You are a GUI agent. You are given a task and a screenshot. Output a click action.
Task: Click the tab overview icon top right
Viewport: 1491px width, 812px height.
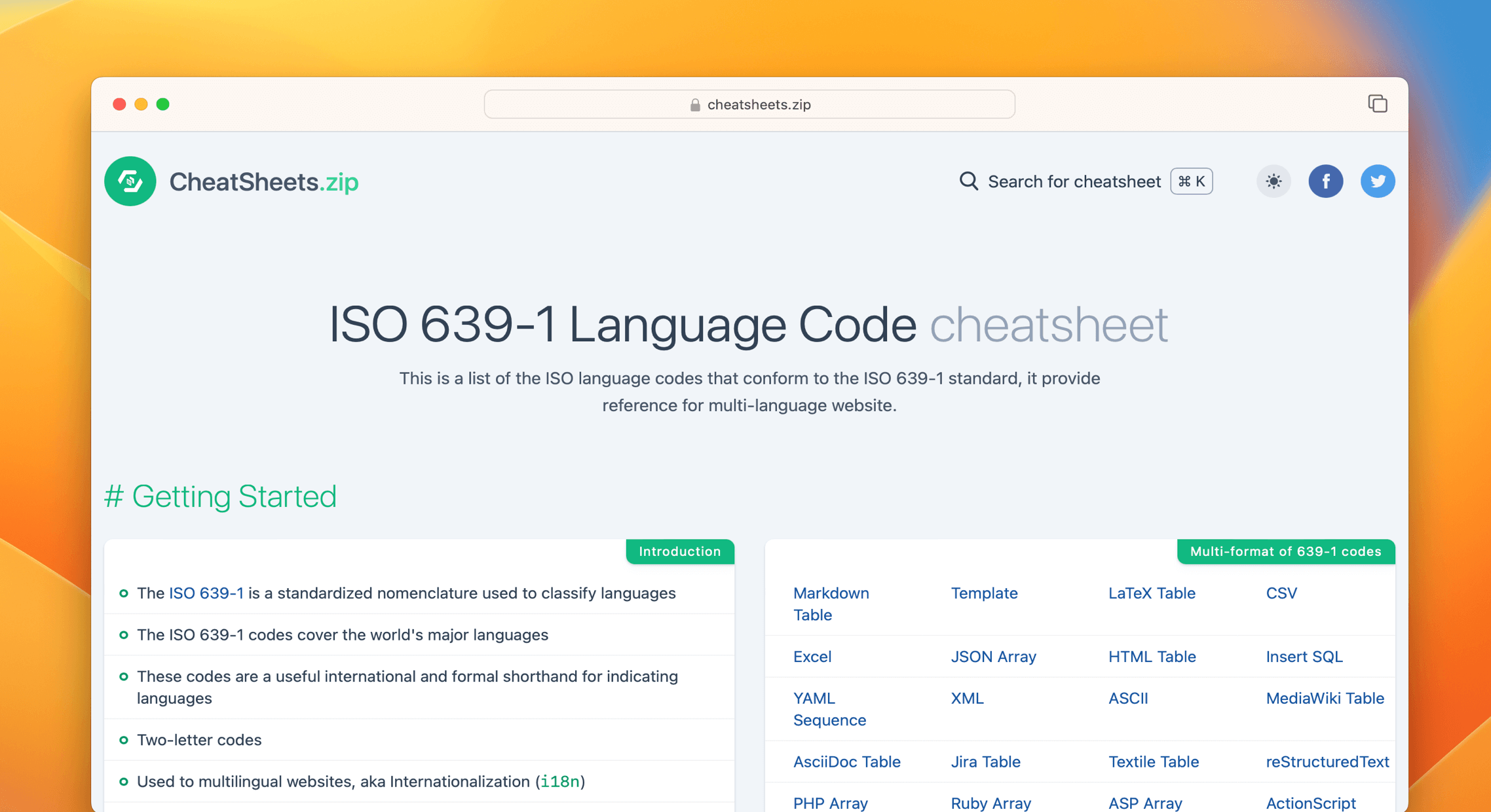point(1378,103)
